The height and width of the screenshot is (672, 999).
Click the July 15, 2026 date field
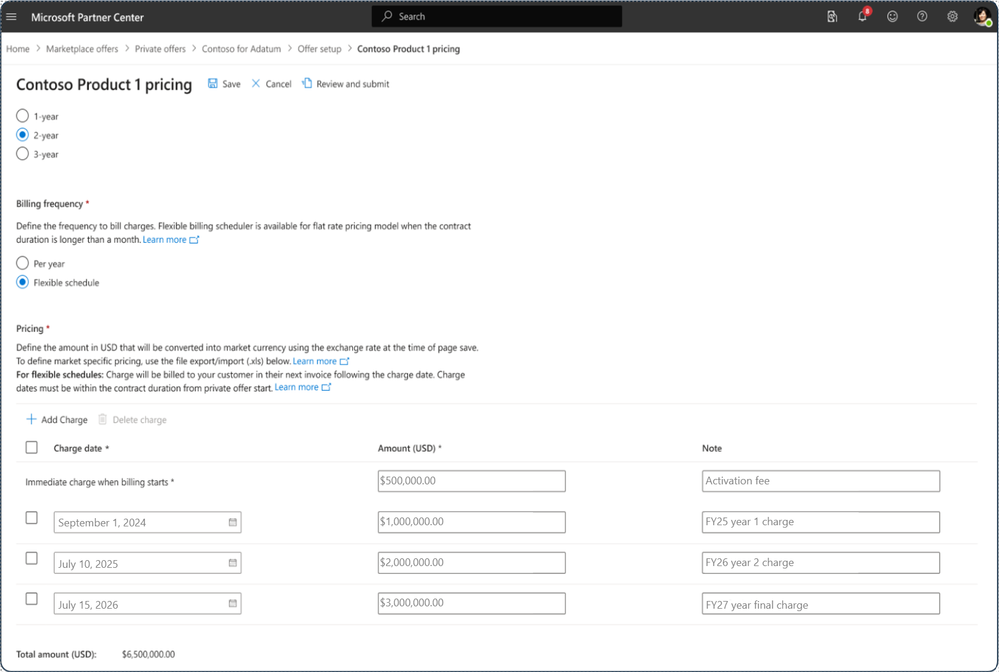click(x=147, y=604)
